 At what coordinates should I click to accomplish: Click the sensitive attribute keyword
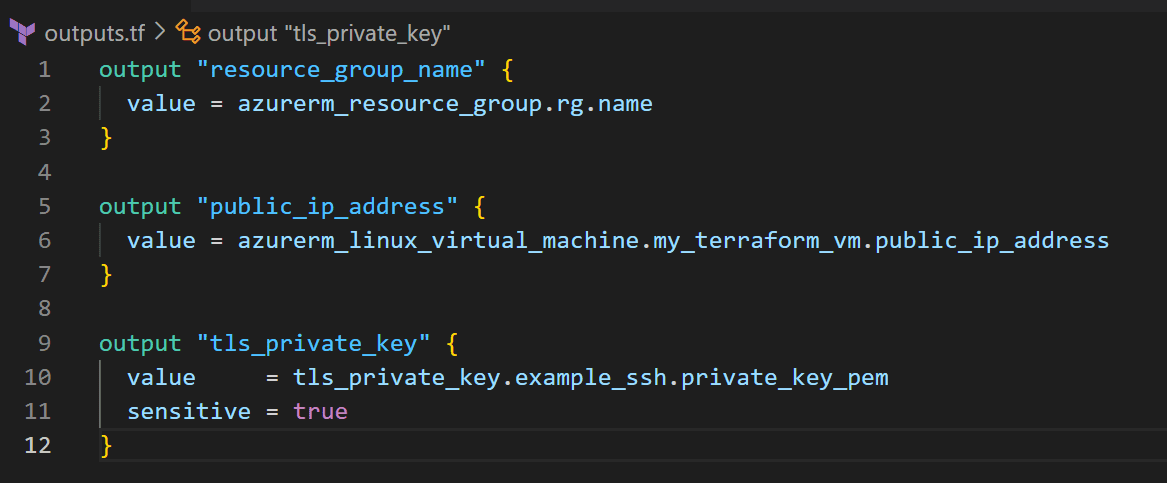pyautogui.click(x=189, y=411)
